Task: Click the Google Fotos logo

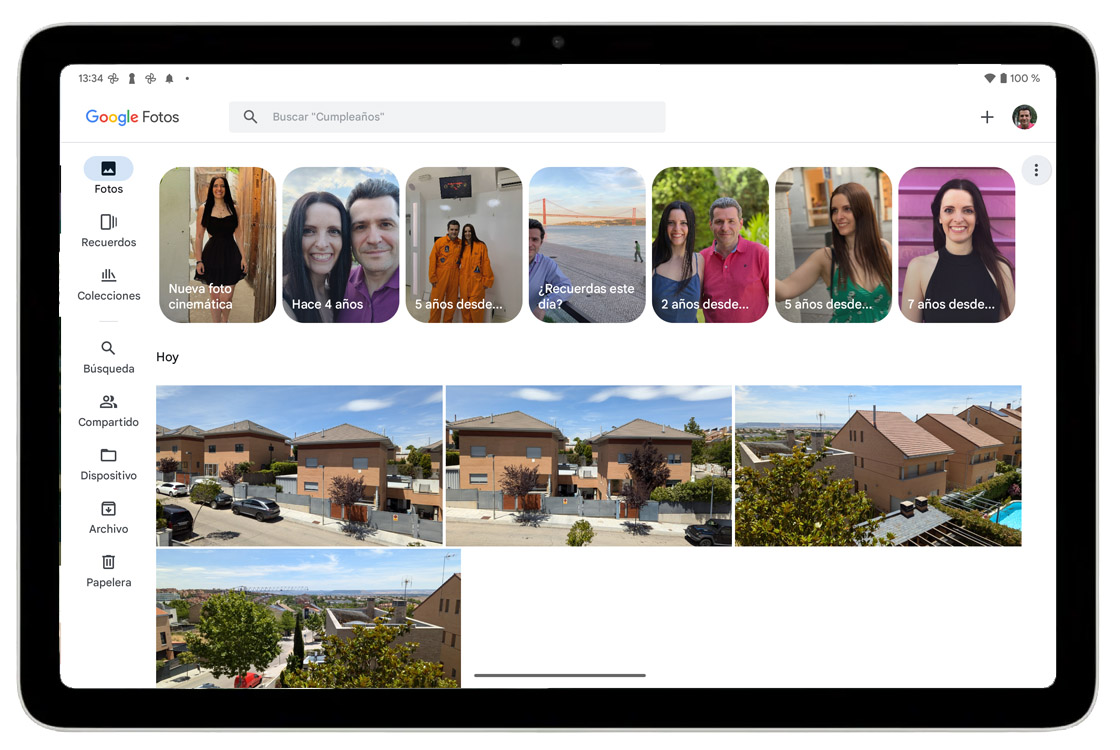Action: click(x=132, y=117)
